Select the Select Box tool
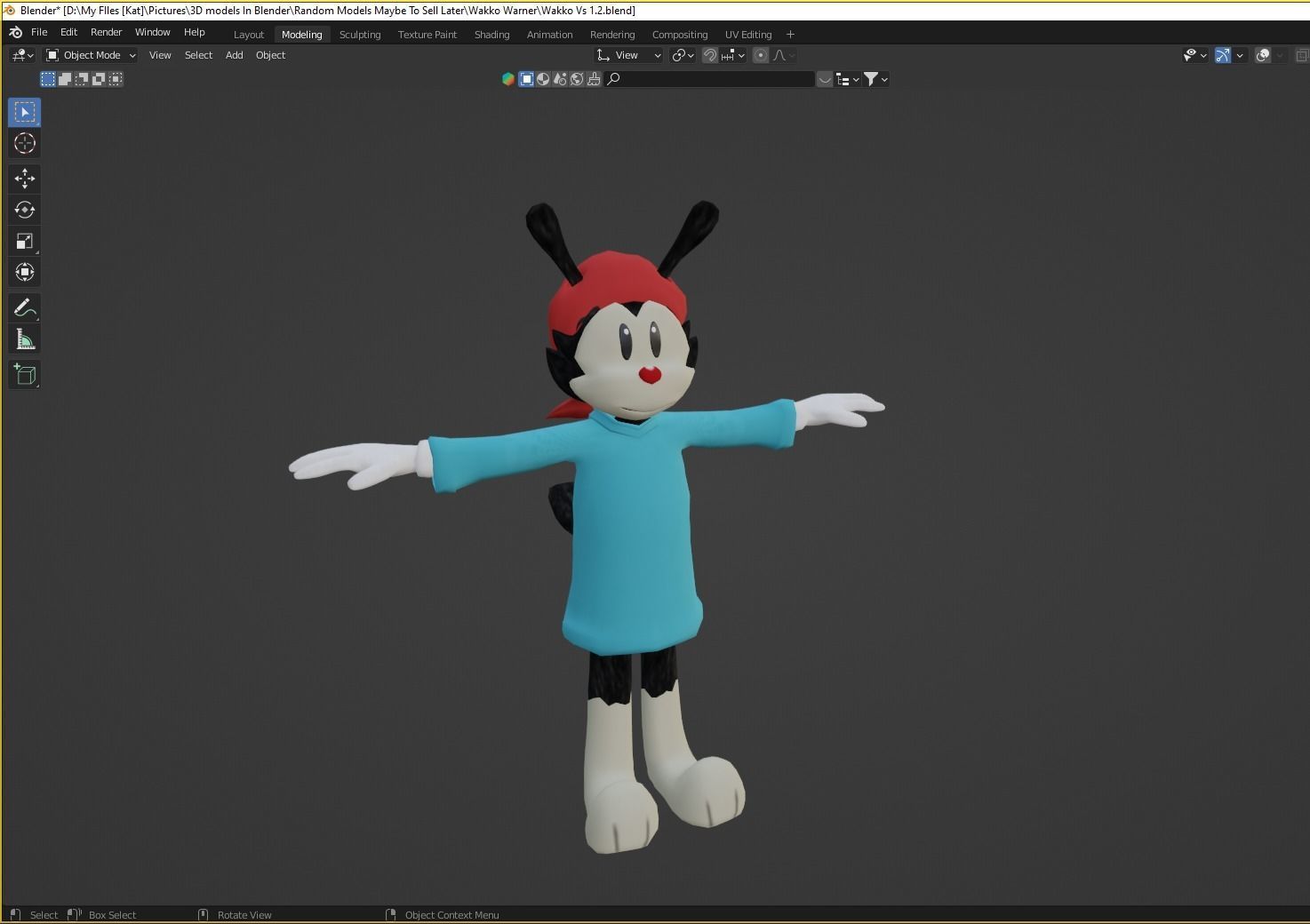This screenshot has width=1310, height=924. pyautogui.click(x=25, y=112)
